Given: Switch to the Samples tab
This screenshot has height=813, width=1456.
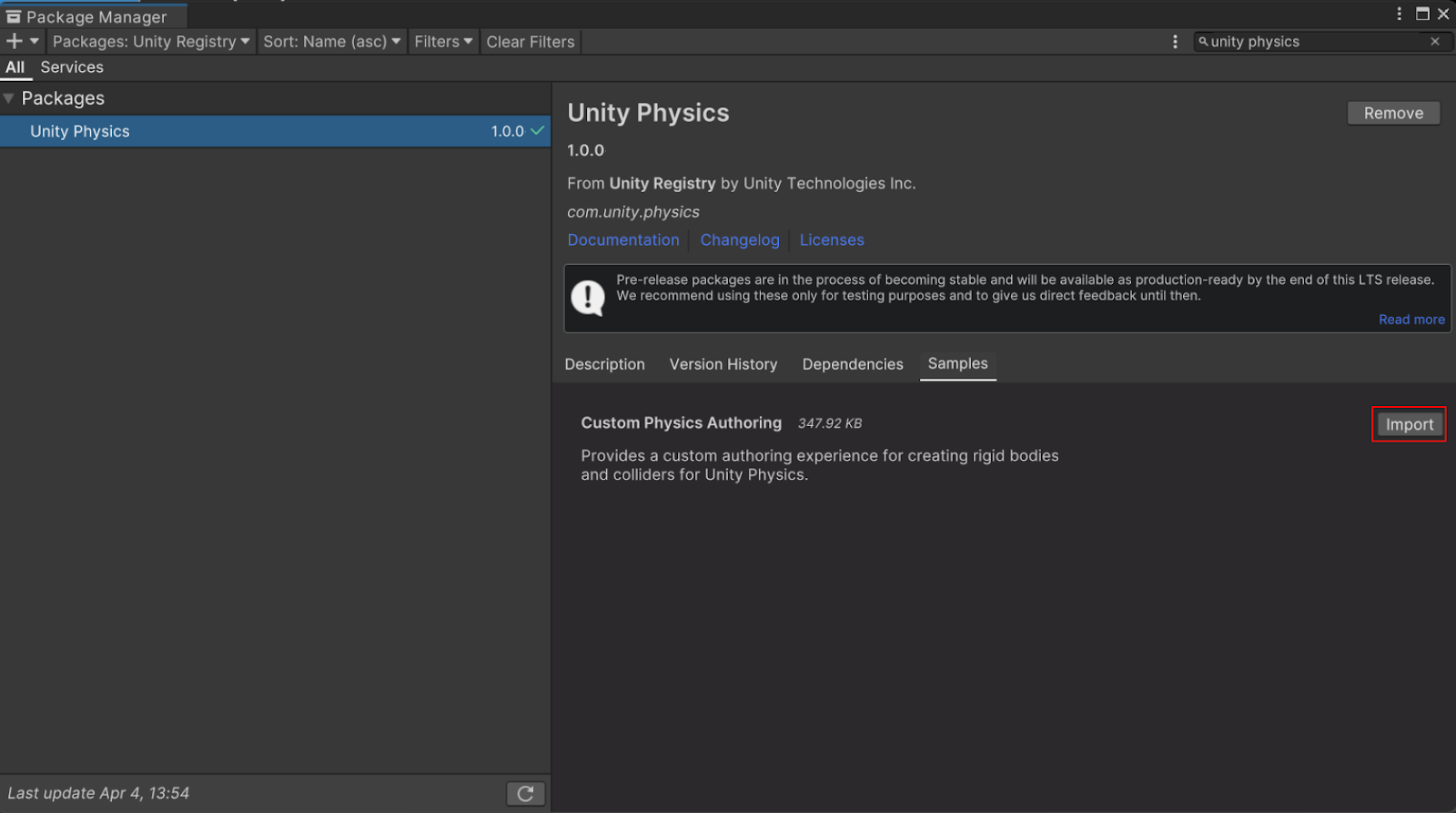Looking at the screenshot, I should (957, 364).
